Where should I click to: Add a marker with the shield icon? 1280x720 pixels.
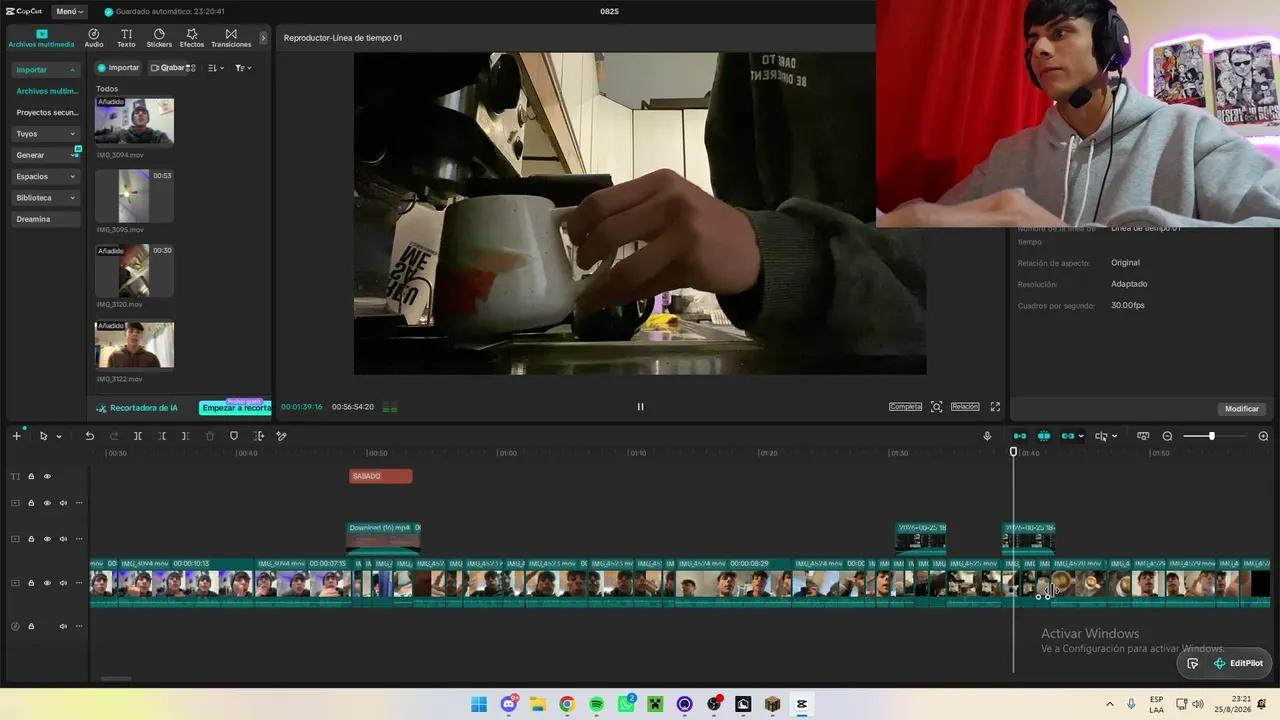(234, 436)
